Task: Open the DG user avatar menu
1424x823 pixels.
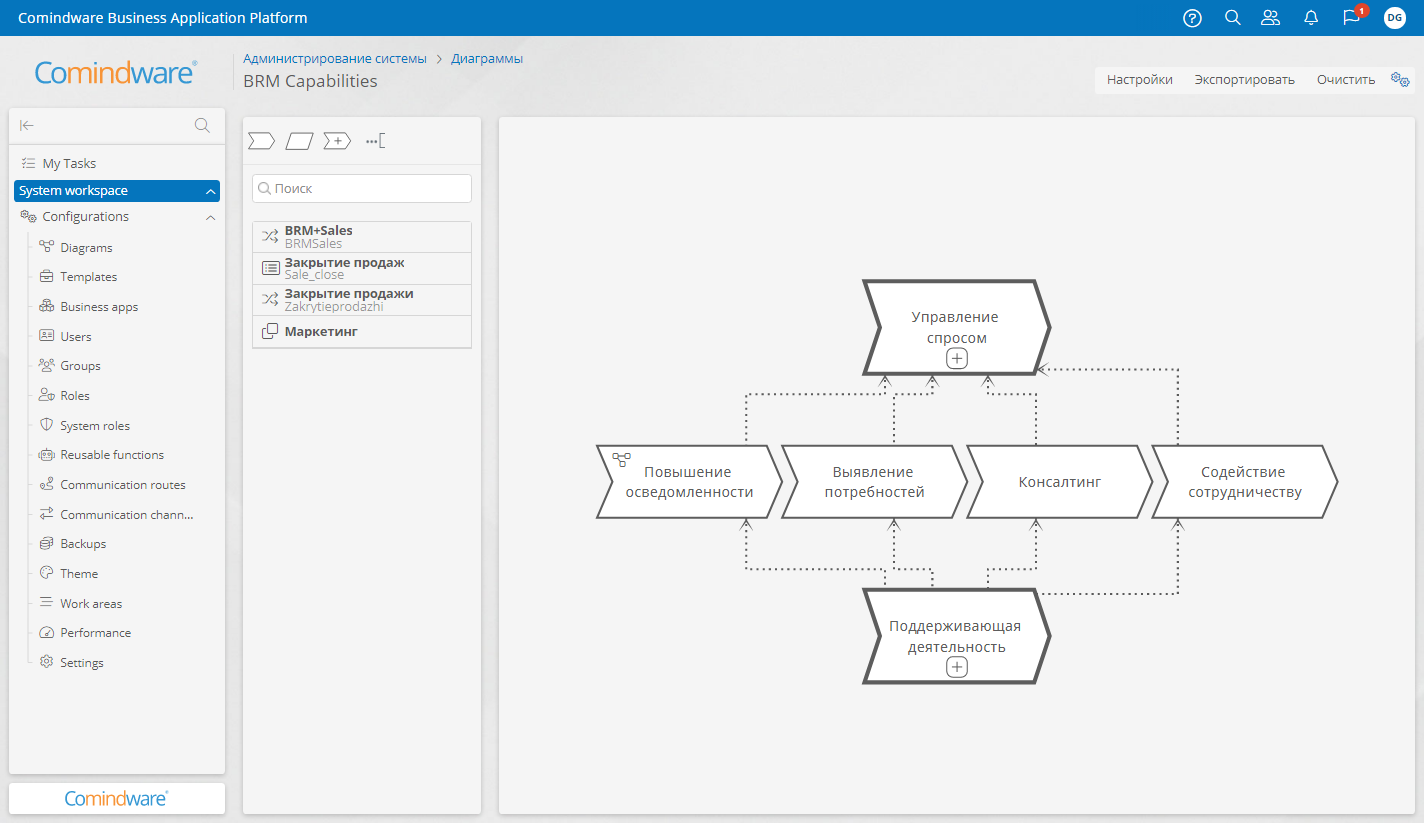Action: coord(1395,18)
